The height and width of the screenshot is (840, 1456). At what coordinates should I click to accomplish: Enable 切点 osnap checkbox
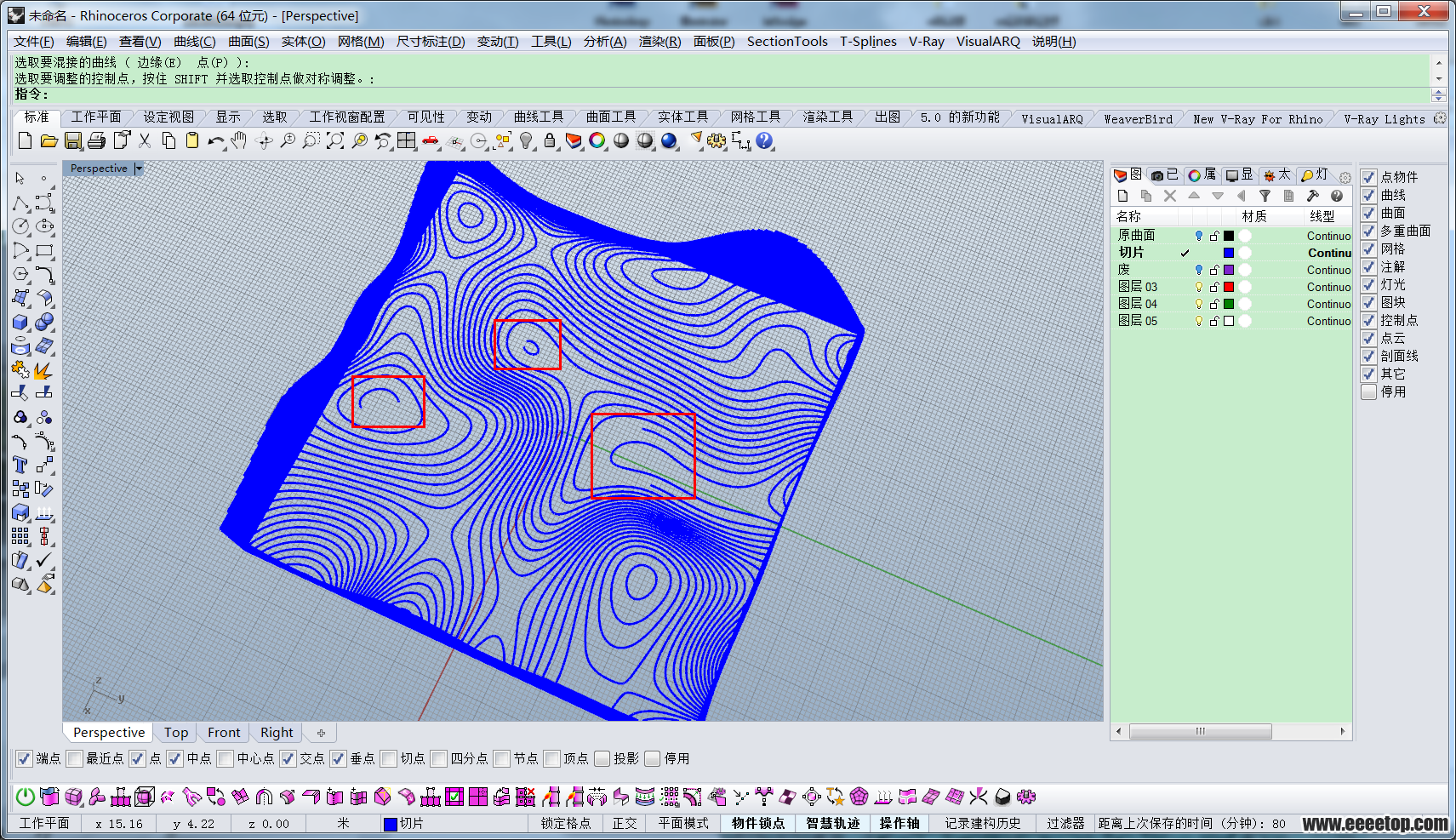click(388, 758)
